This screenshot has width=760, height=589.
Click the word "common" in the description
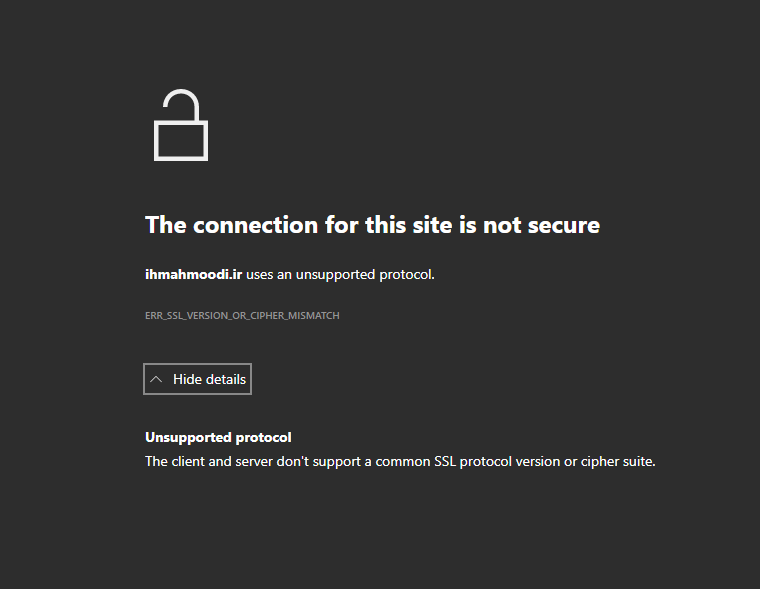[x=401, y=461]
